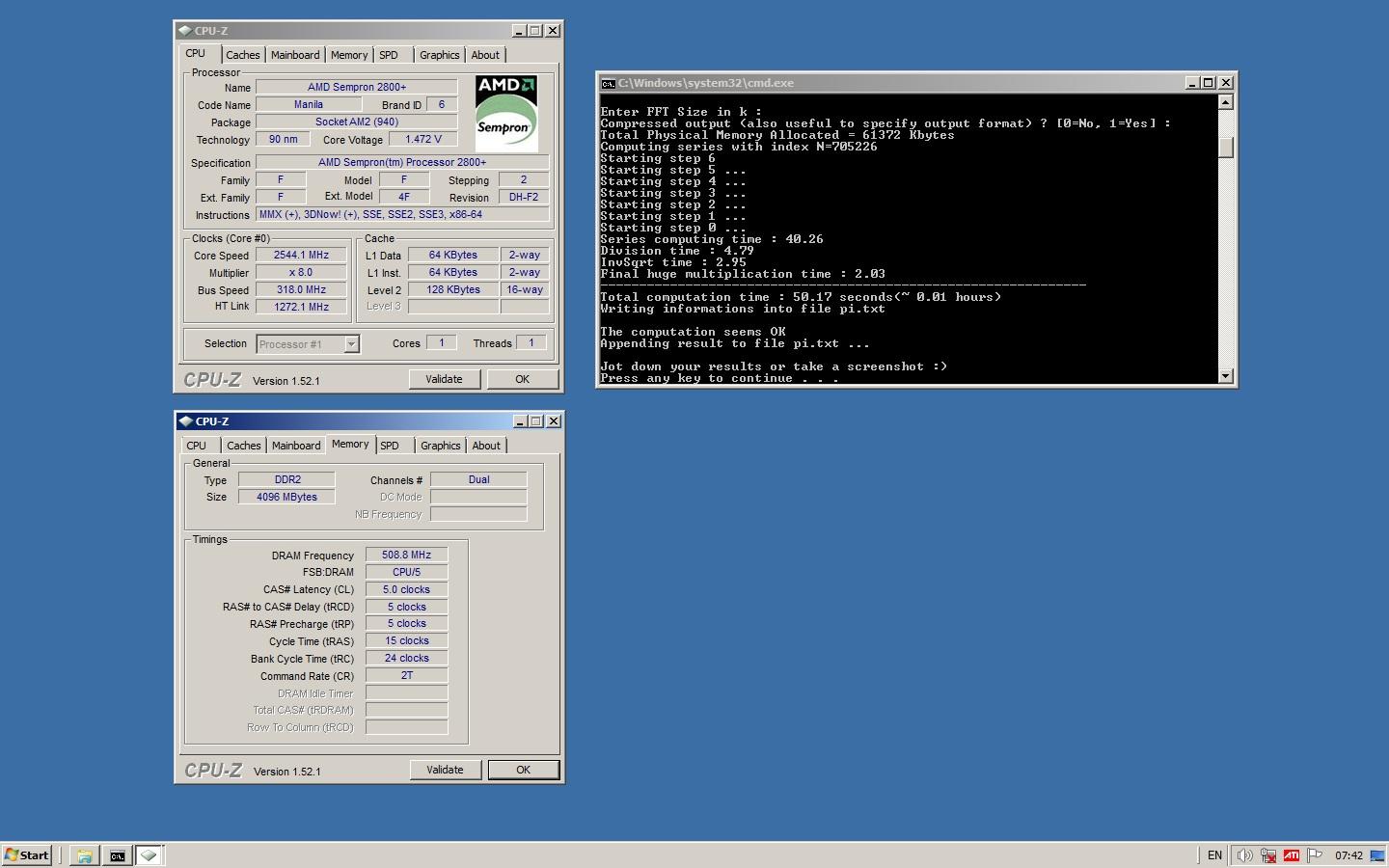Click the memory Type value DDR2
The height and width of the screenshot is (868, 1389).
(287, 479)
